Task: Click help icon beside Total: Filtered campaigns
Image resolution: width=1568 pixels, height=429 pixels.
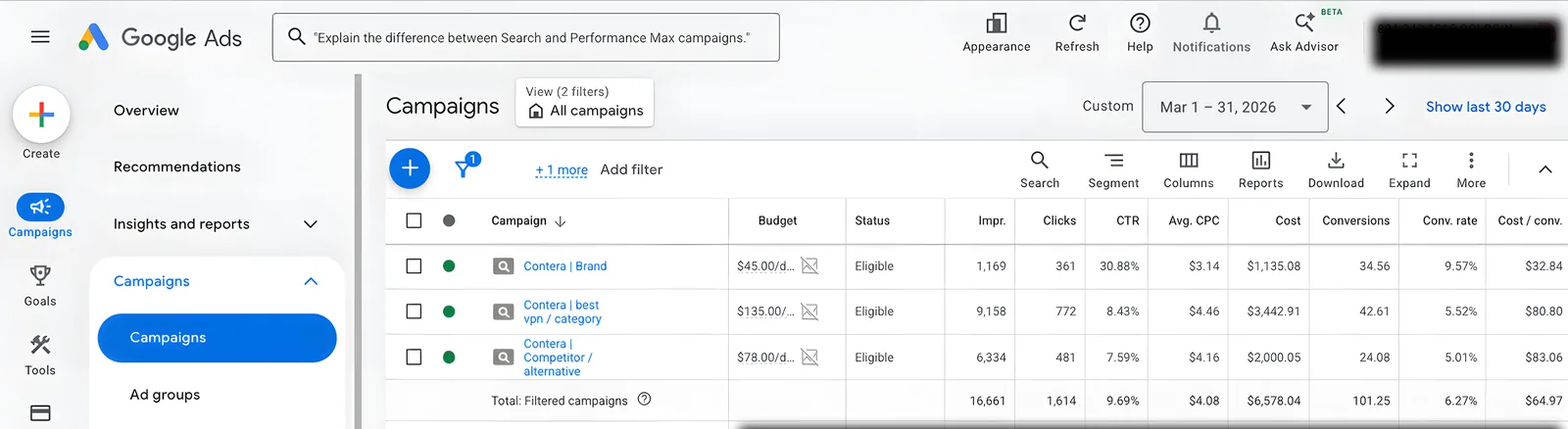Action: click(x=644, y=399)
